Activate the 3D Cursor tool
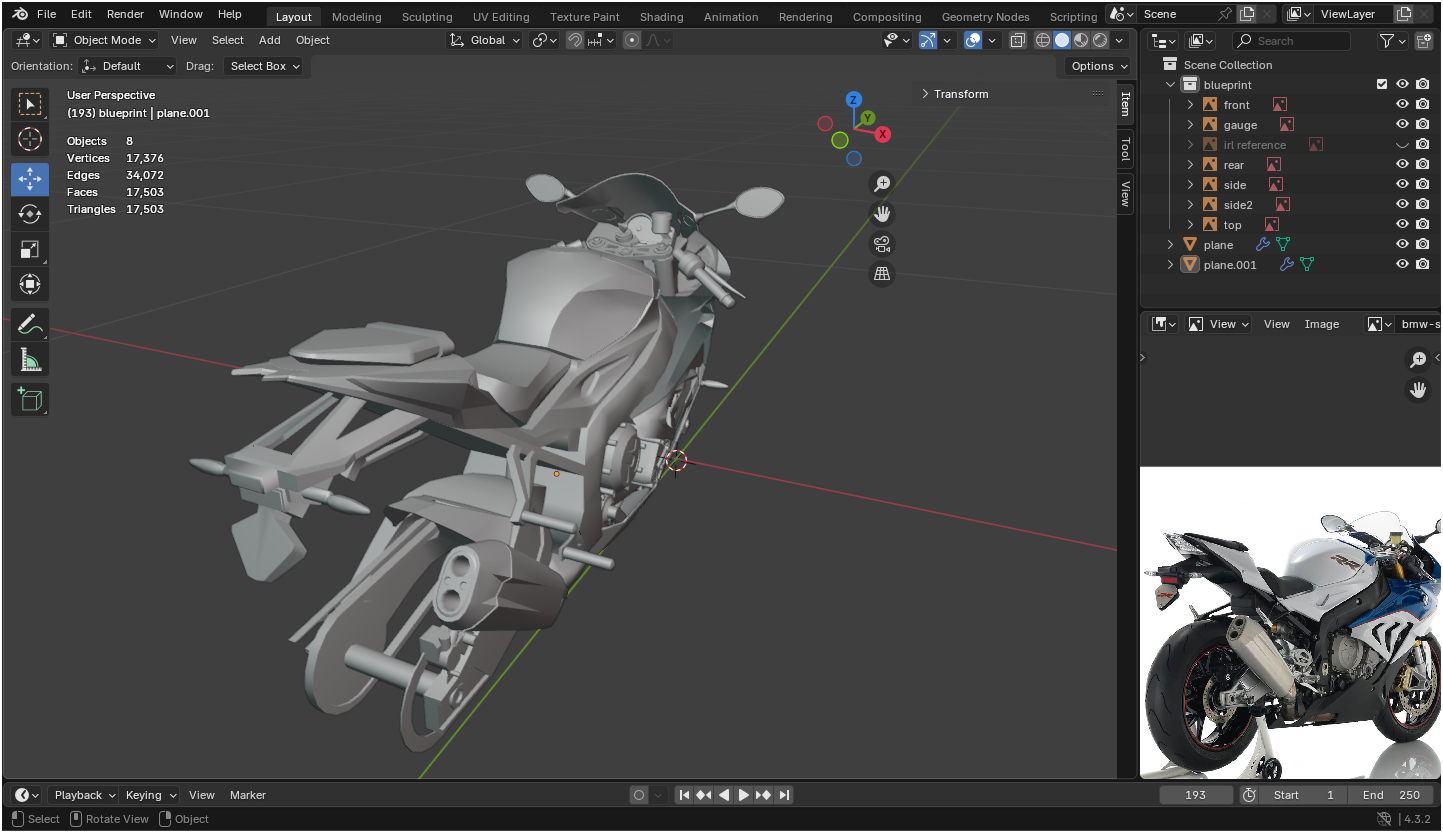Screen dimensions: 1443x833 click(x=30, y=139)
